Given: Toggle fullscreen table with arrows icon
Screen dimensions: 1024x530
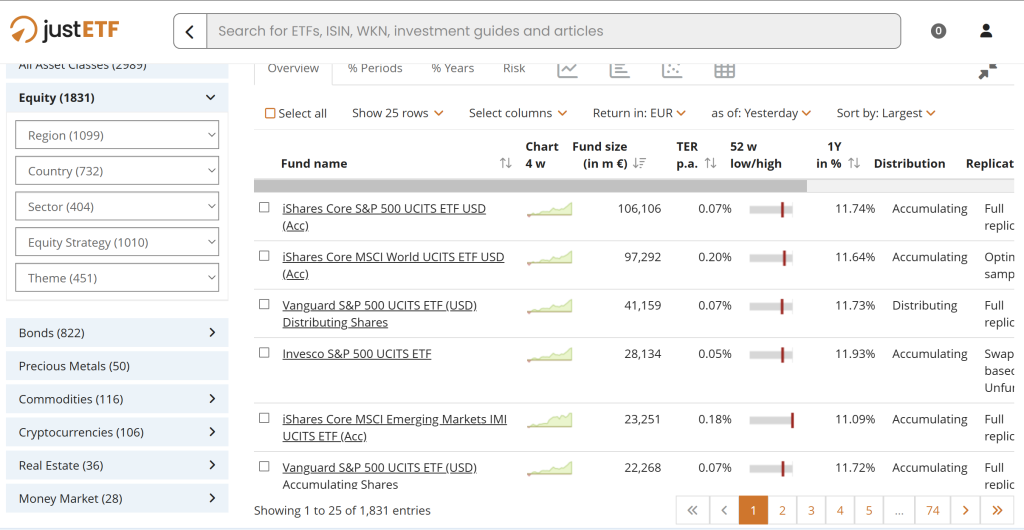Looking at the screenshot, I should [x=987, y=71].
